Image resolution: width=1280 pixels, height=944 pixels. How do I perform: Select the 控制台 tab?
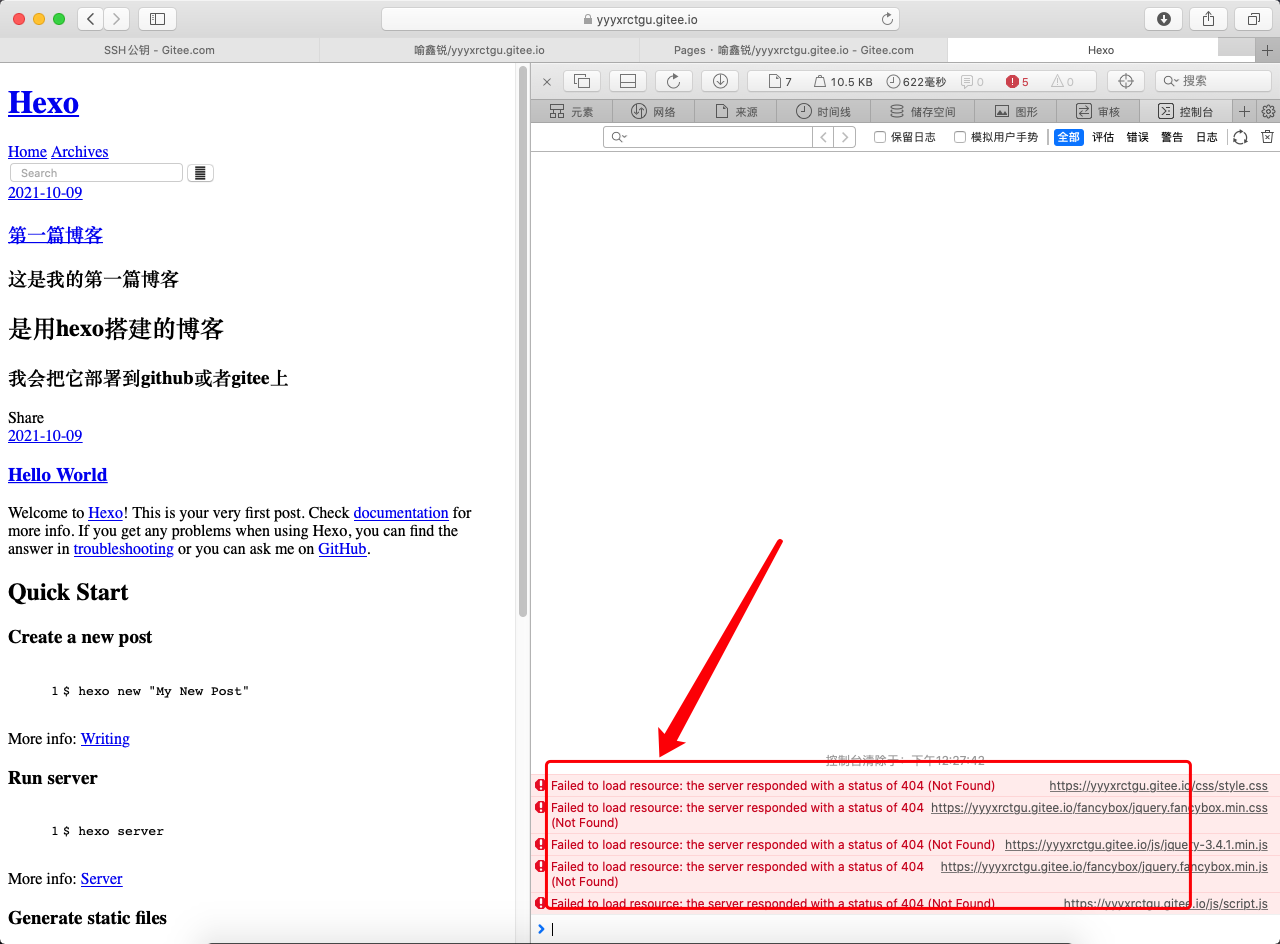(1185, 112)
